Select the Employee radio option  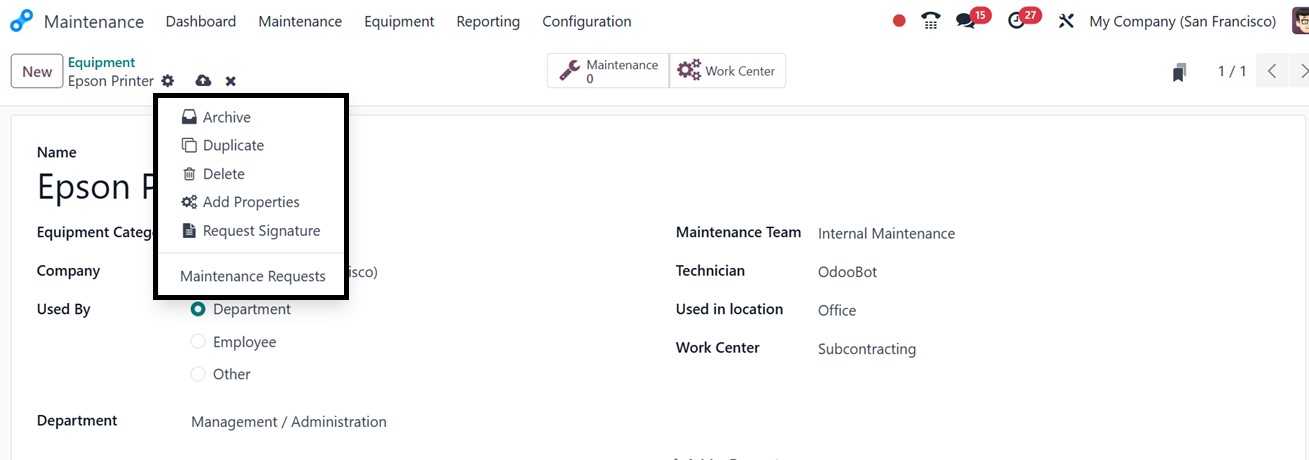[x=198, y=342]
